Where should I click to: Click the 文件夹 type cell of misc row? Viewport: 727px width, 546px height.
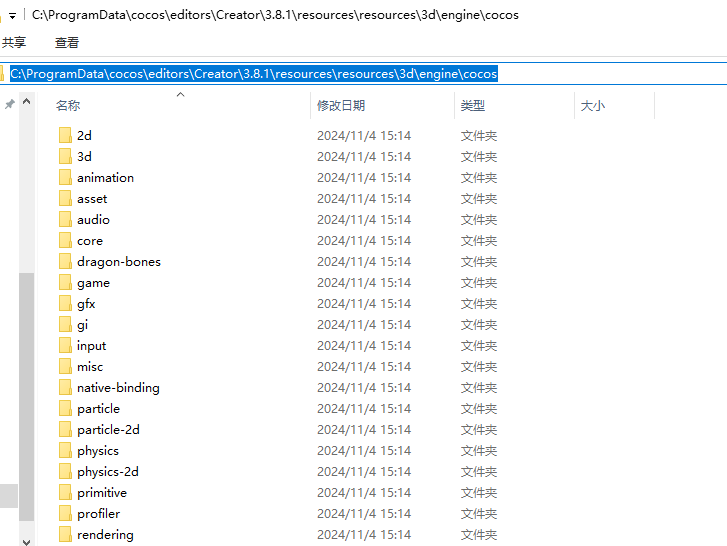(478, 367)
